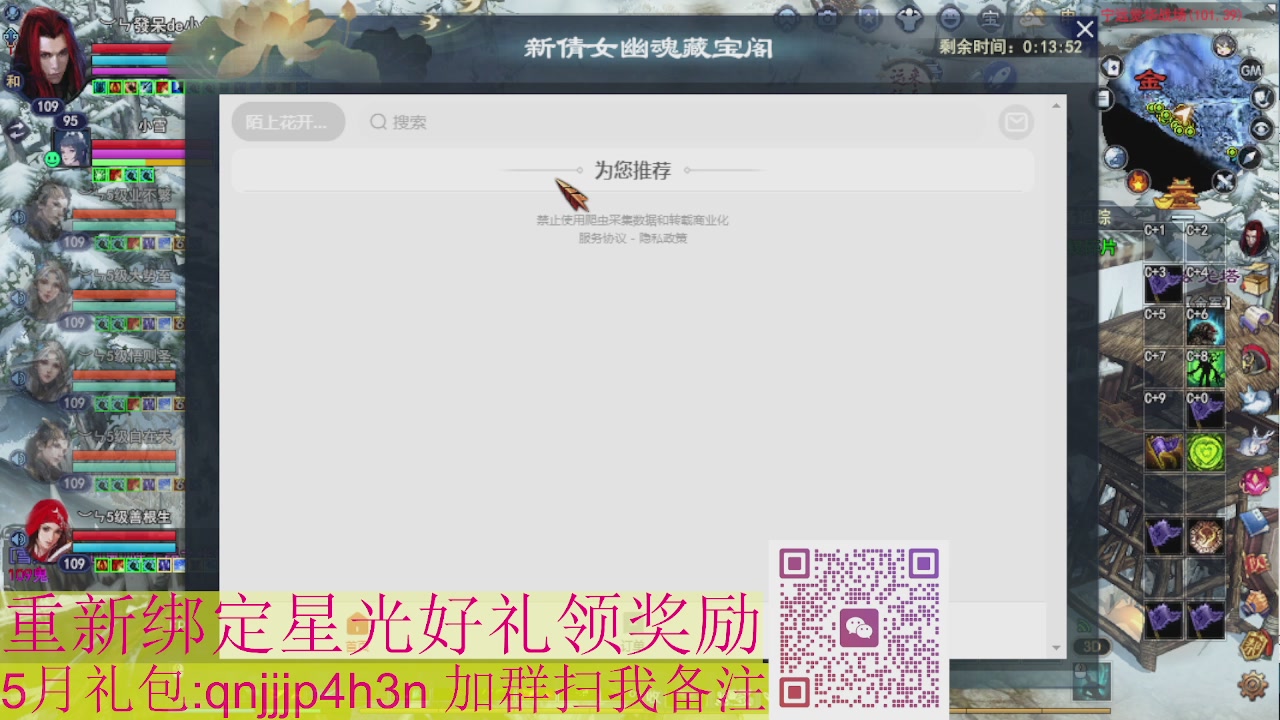Click the card icon left of minimap
This screenshot has width=1280, height=720.
click(1111, 67)
